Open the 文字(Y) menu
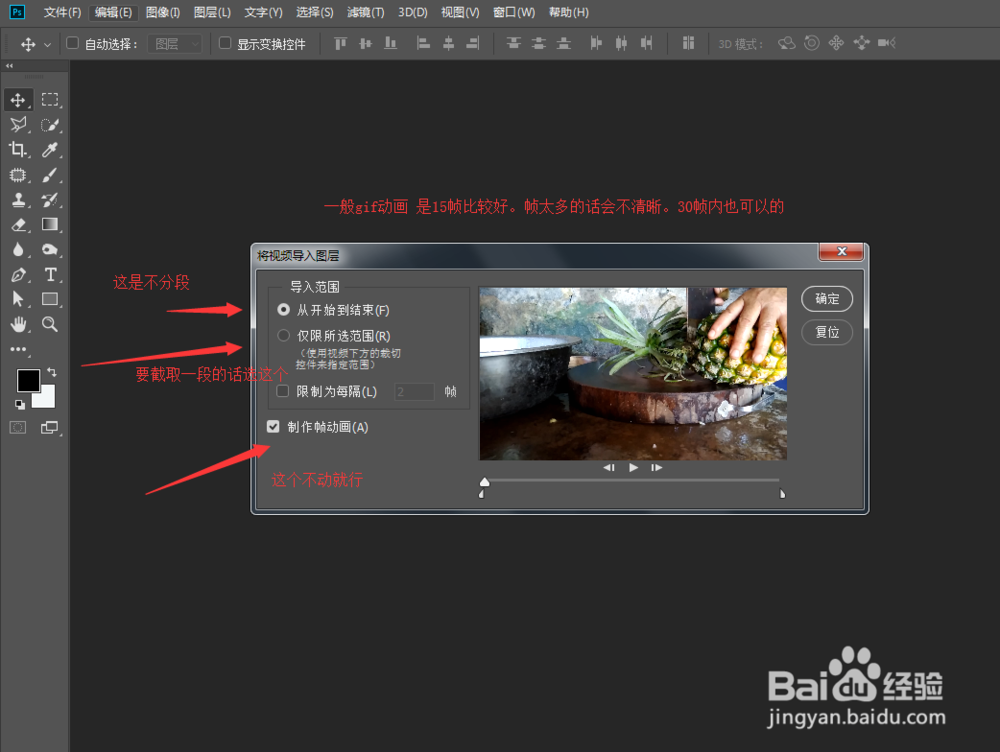 263,12
